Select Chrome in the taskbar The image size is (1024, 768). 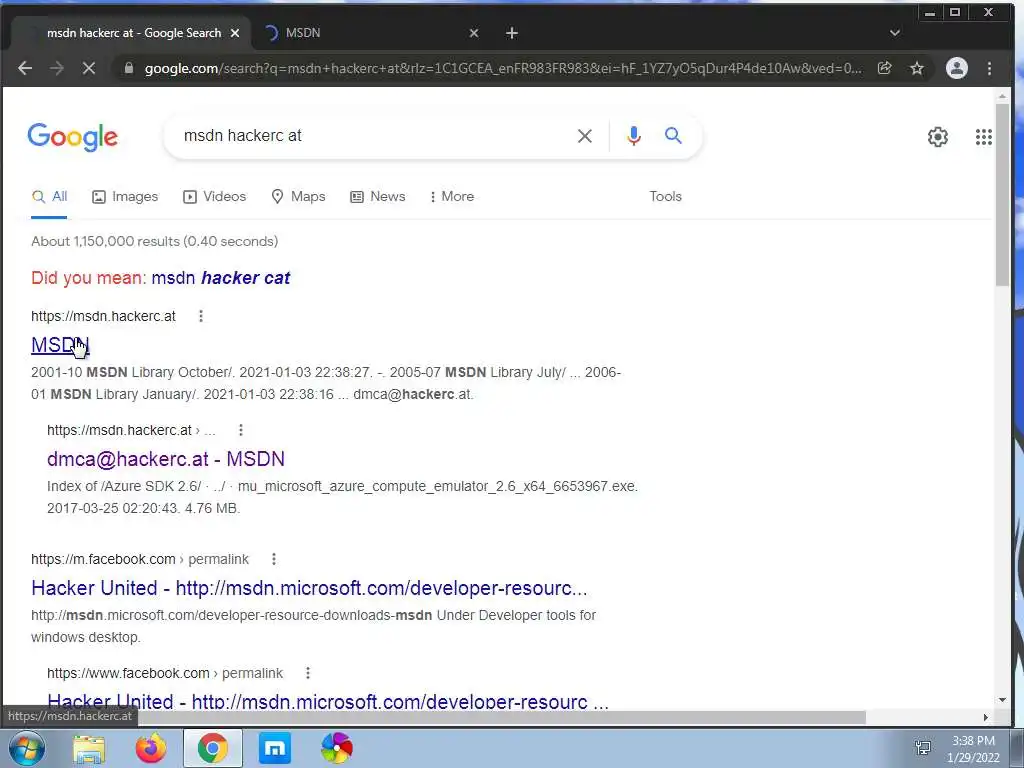212,748
